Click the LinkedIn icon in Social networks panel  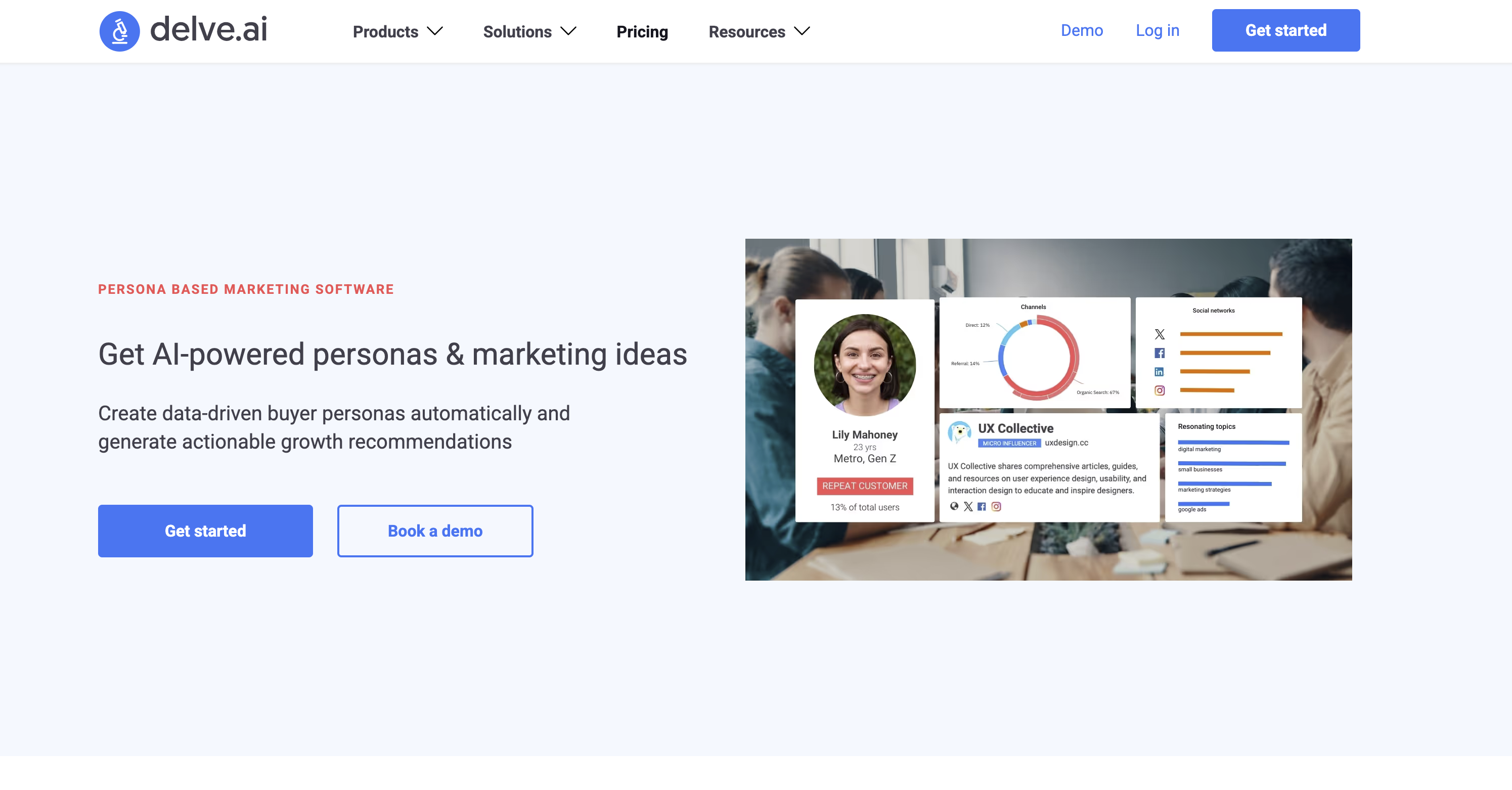pyautogui.click(x=1159, y=372)
